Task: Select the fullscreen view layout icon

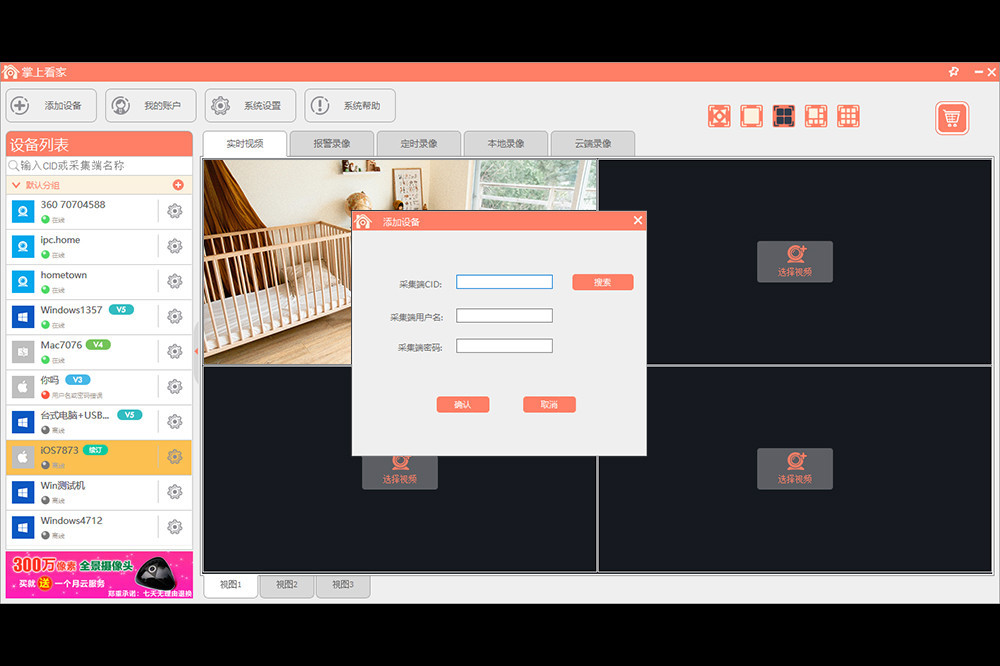Action: click(719, 116)
